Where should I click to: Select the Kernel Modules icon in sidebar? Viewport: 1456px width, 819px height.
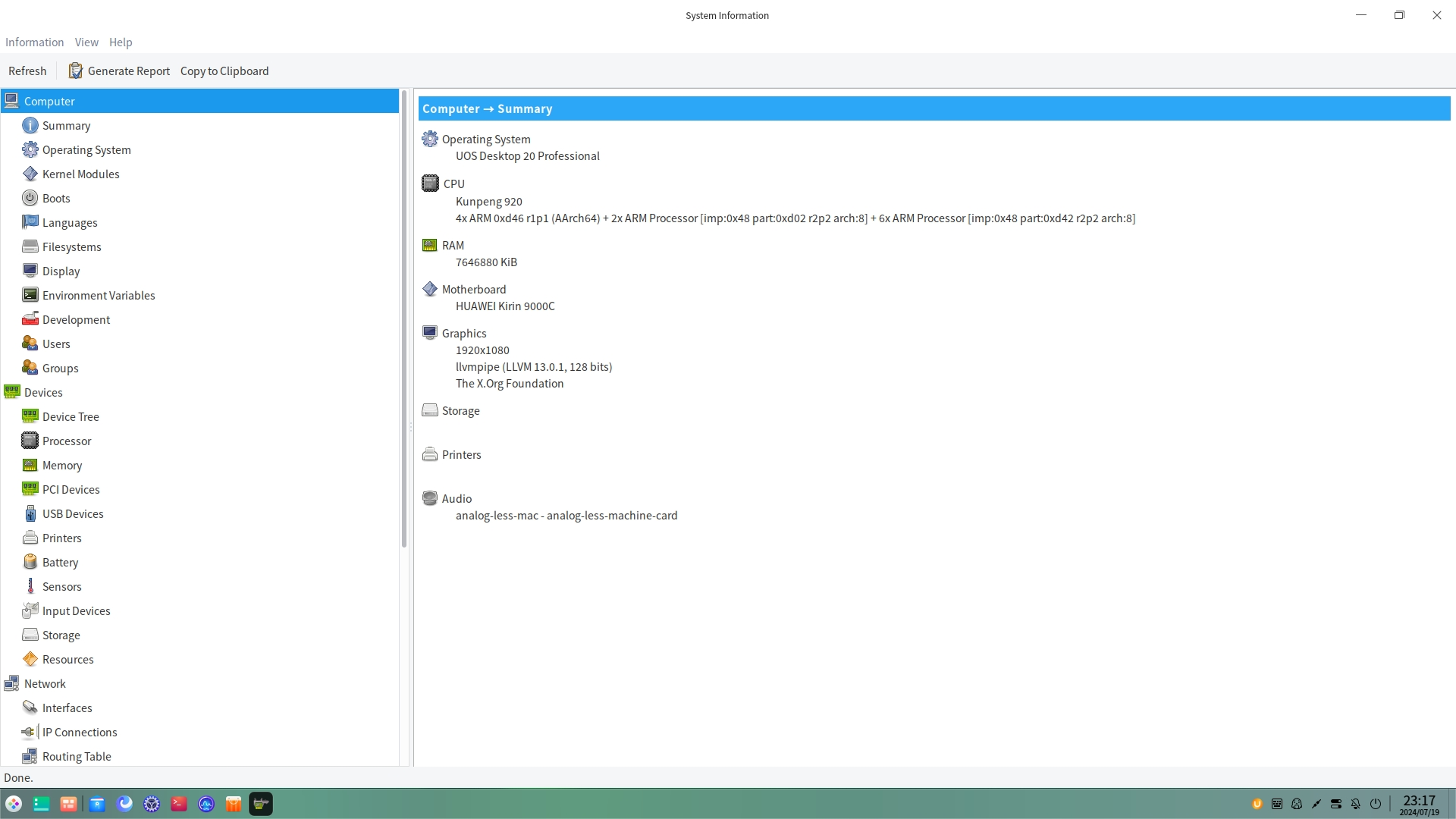(30, 174)
